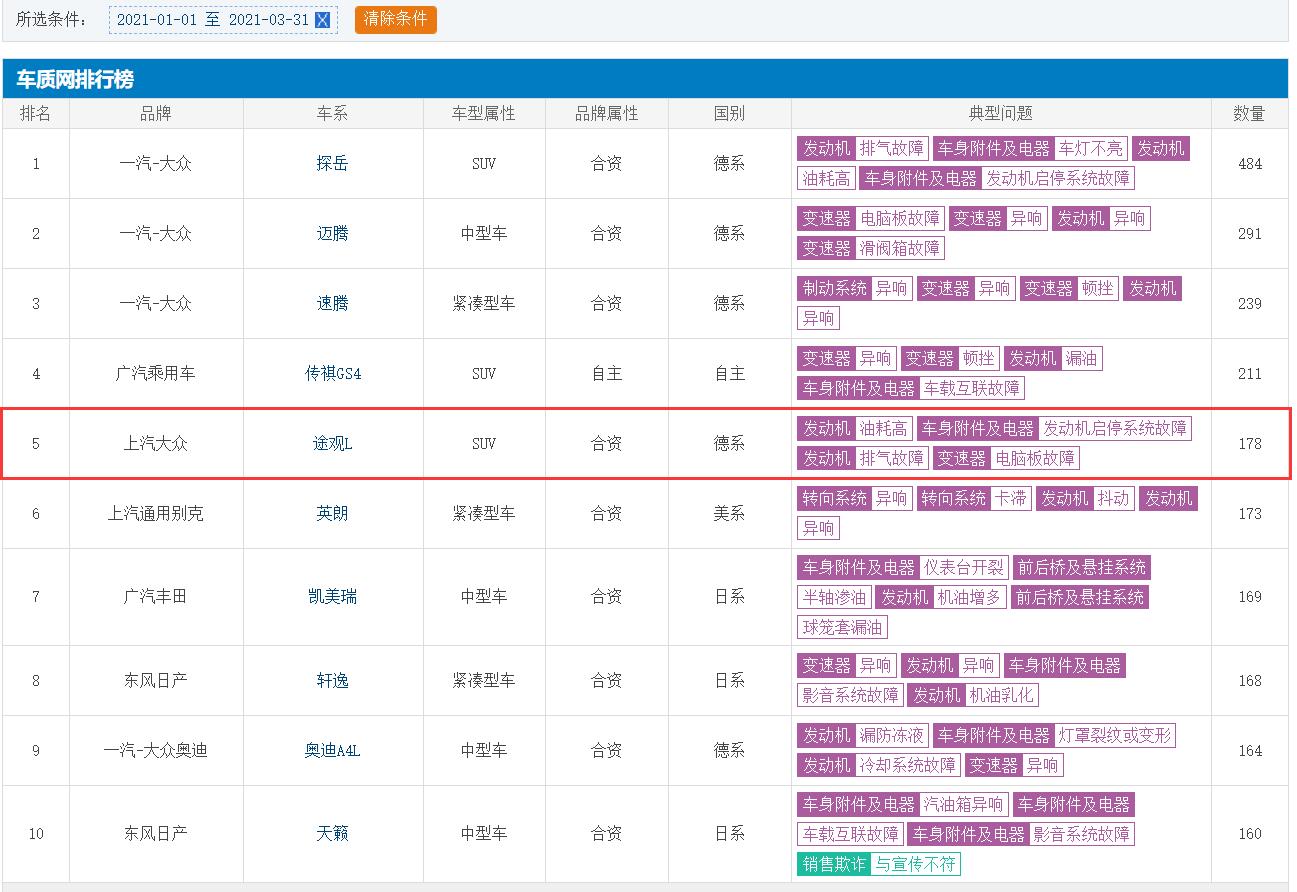
Task: Click the 车灯不亮 tag in 探岳 row
Action: click(x=1091, y=149)
